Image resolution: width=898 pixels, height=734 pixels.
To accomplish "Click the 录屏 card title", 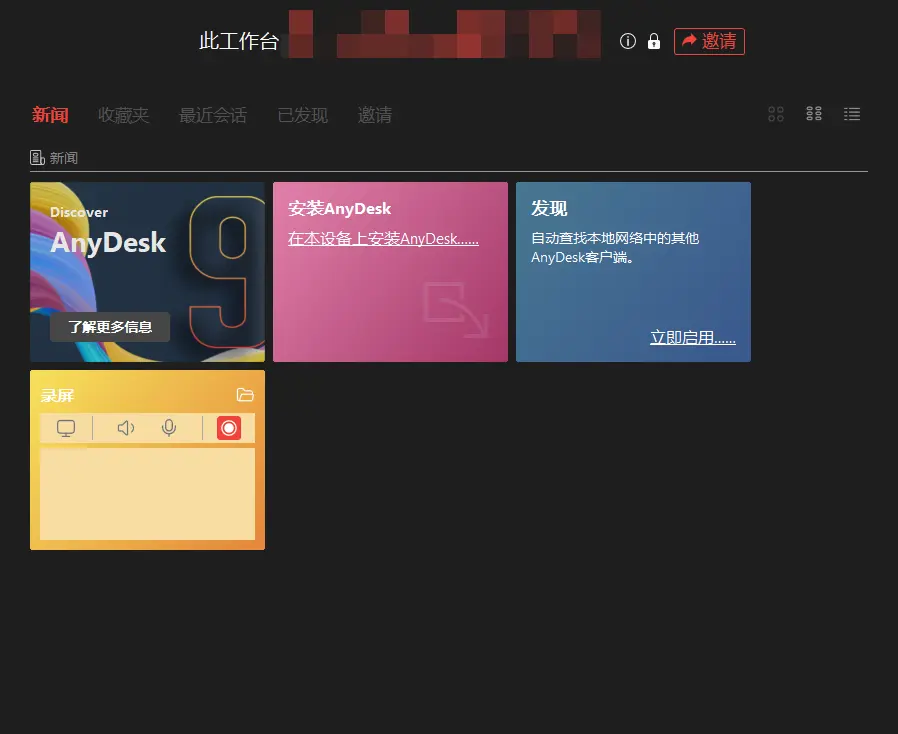I will tap(57, 396).
